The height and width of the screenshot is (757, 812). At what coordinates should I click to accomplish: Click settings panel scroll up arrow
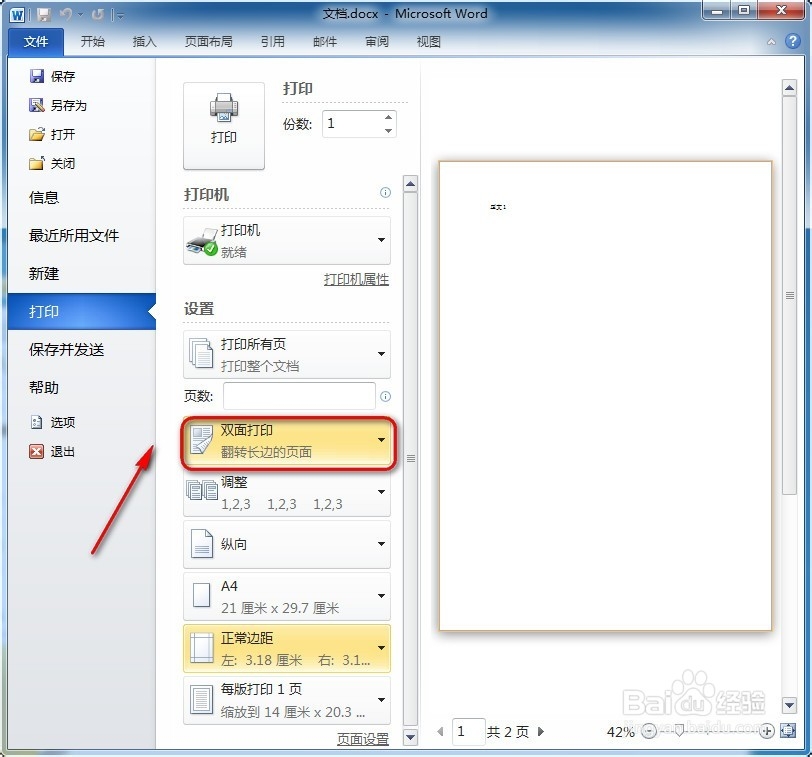411,184
